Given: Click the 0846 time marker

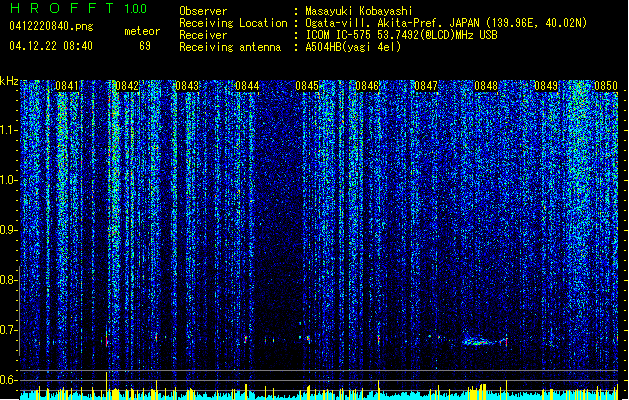Looking at the screenshot, I should (x=367, y=86).
